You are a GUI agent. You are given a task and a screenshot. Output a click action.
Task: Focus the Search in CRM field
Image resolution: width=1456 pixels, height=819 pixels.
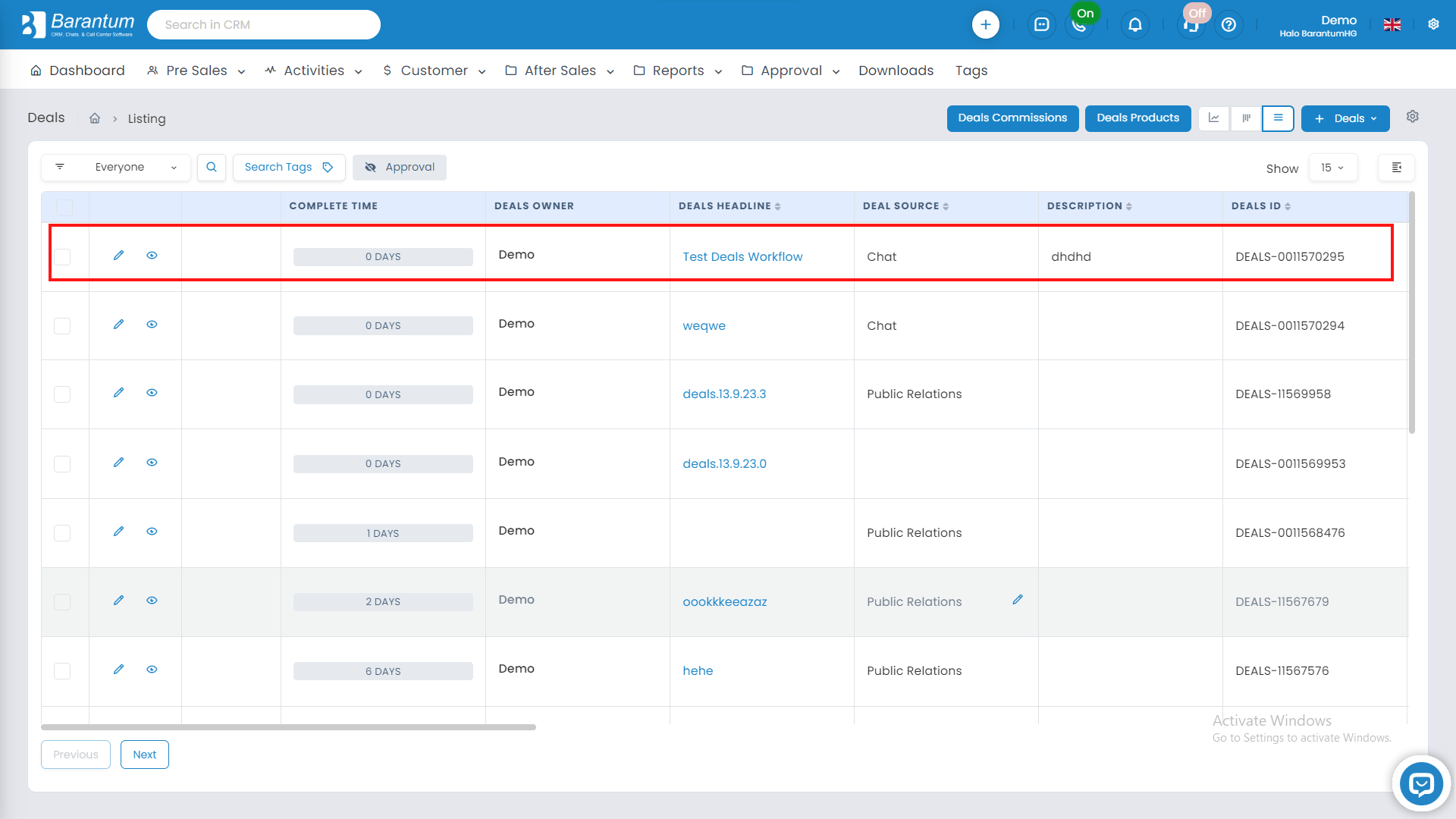click(263, 25)
